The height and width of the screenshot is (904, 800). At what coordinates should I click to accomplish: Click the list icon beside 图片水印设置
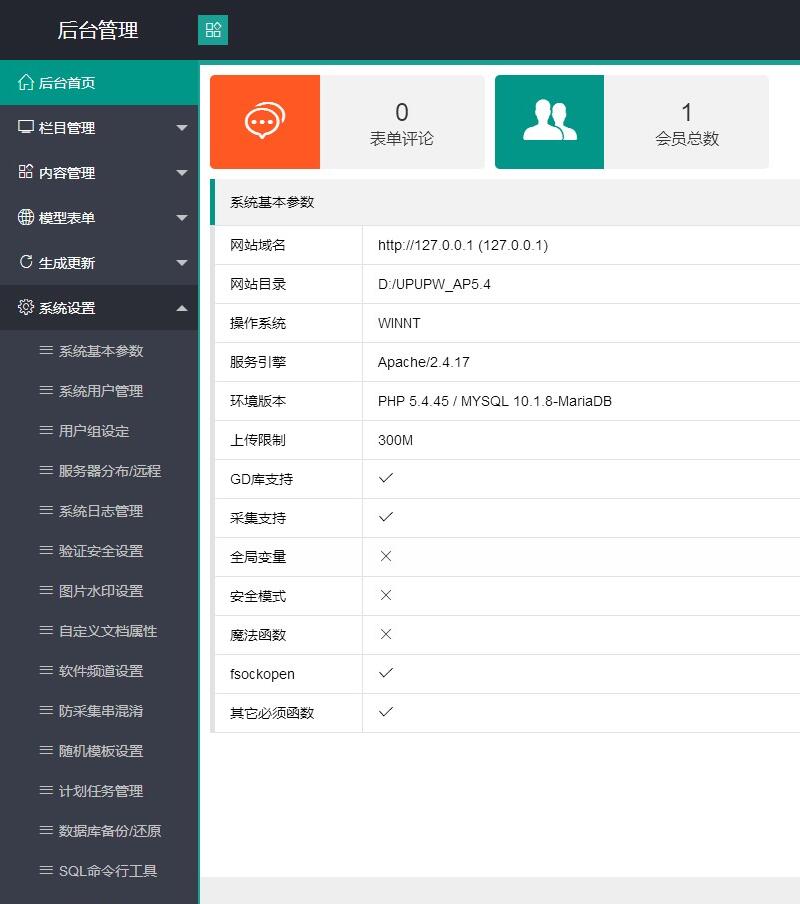[44, 591]
